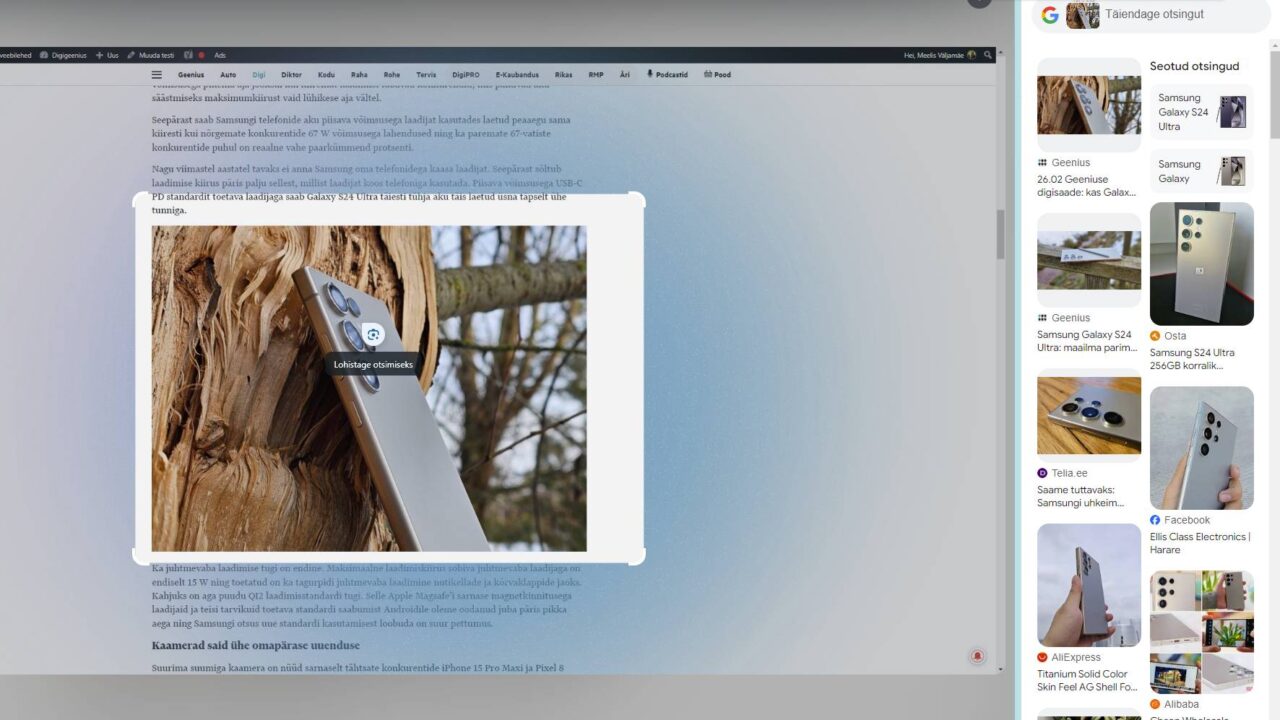1280x720 pixels.
Task: Click the Facebook hand-held phone thumbnail
Action: pyautogui.click(x=1201, y=448)
